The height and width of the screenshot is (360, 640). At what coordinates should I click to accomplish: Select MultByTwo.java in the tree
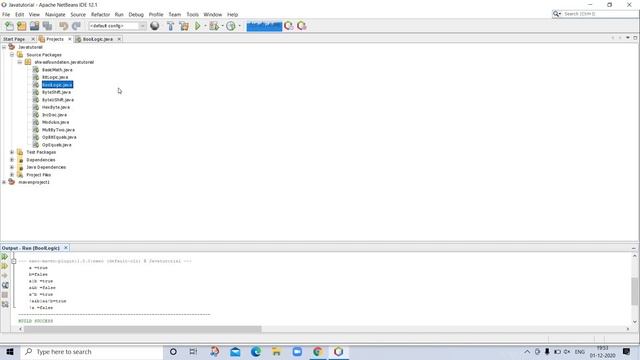pyautogui.click(x=58, y=130)
